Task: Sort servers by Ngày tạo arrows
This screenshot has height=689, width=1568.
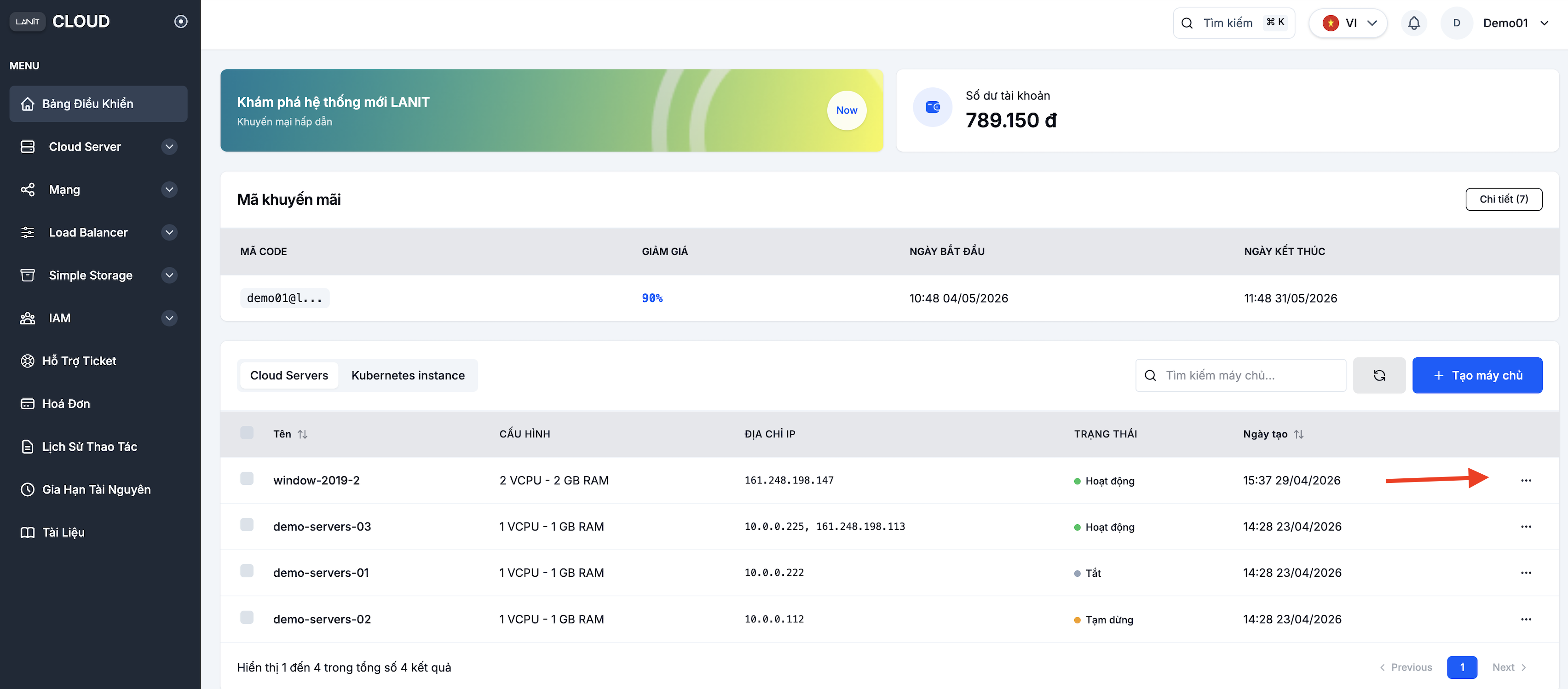Action: (1298, 434)
